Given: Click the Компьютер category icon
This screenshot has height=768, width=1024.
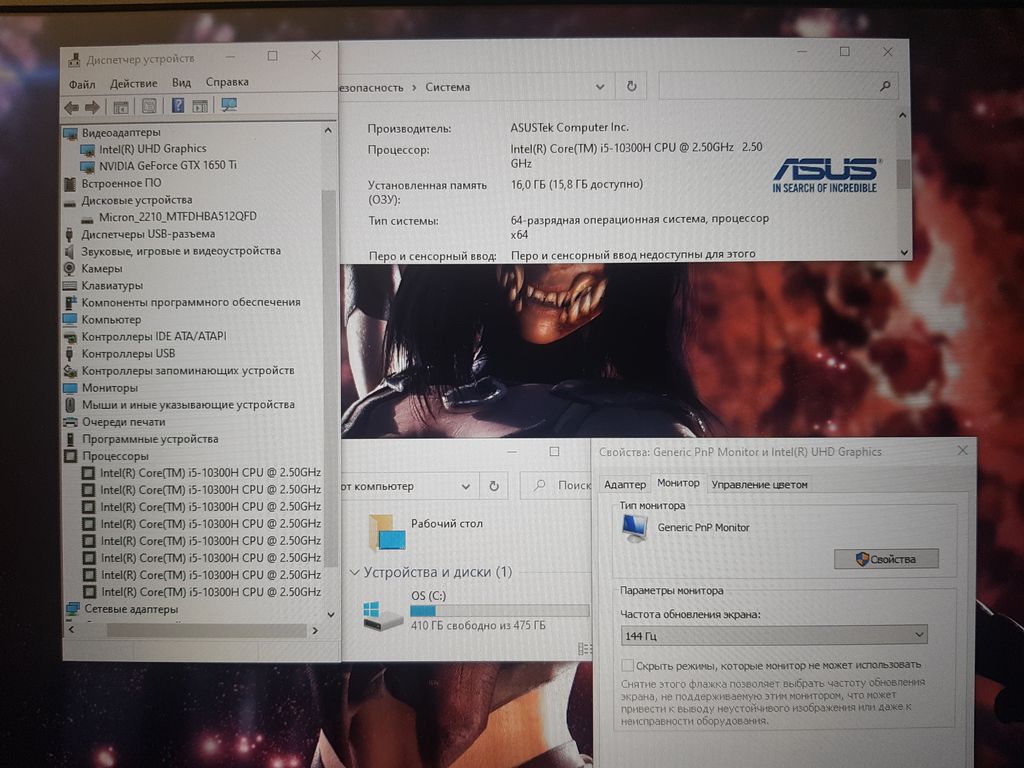Looking at the screenshot, I should (x=70, y=319).
